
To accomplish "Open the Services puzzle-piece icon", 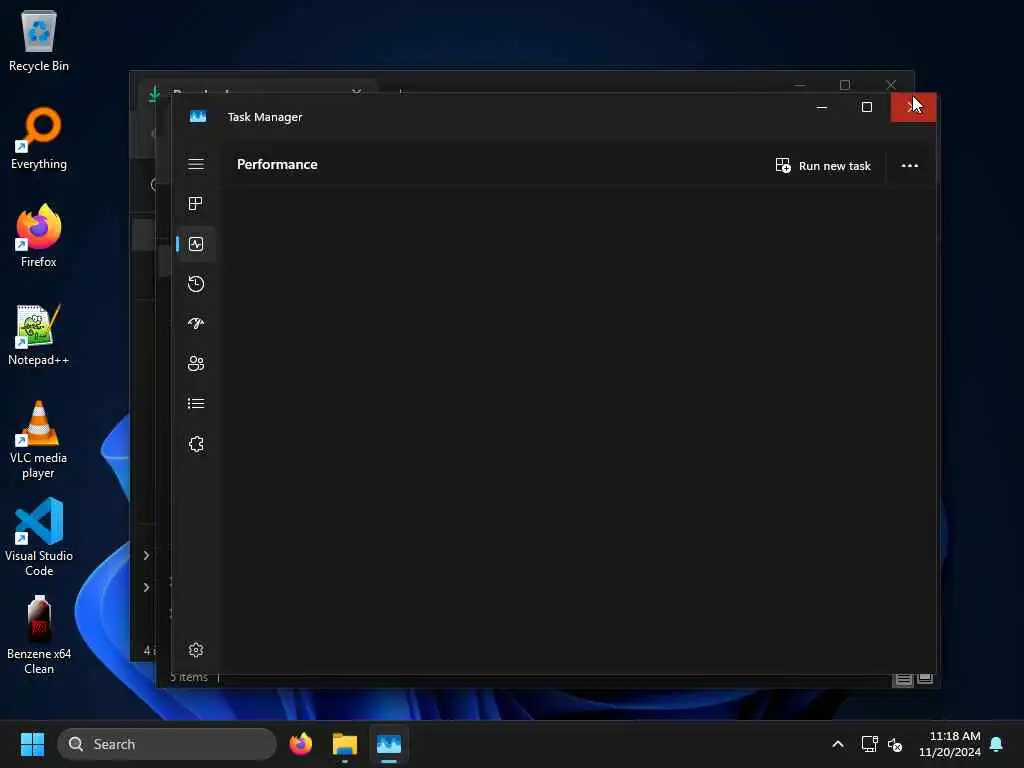I will pyautogui.click(x=196, y=444).
